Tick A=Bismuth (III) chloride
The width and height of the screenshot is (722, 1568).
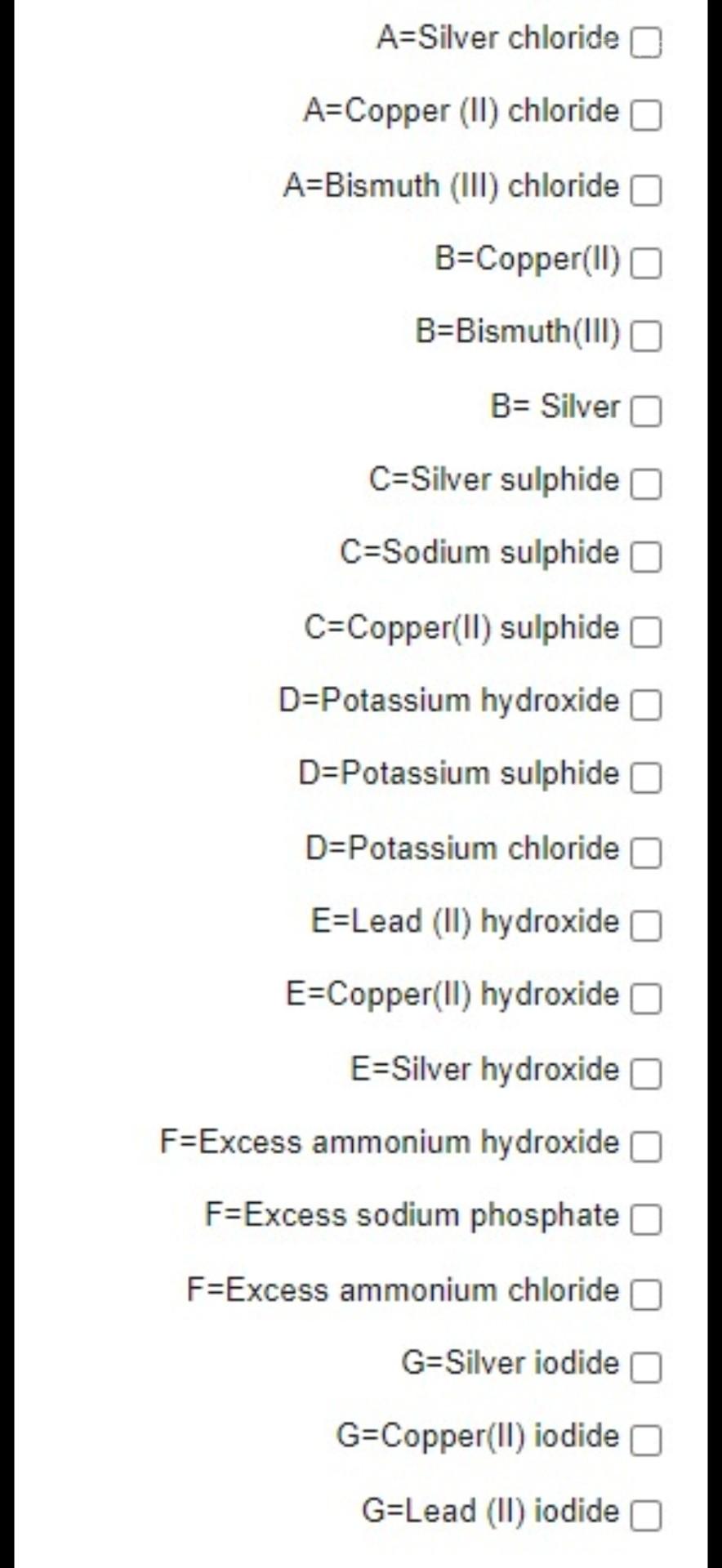pos(646,190)
